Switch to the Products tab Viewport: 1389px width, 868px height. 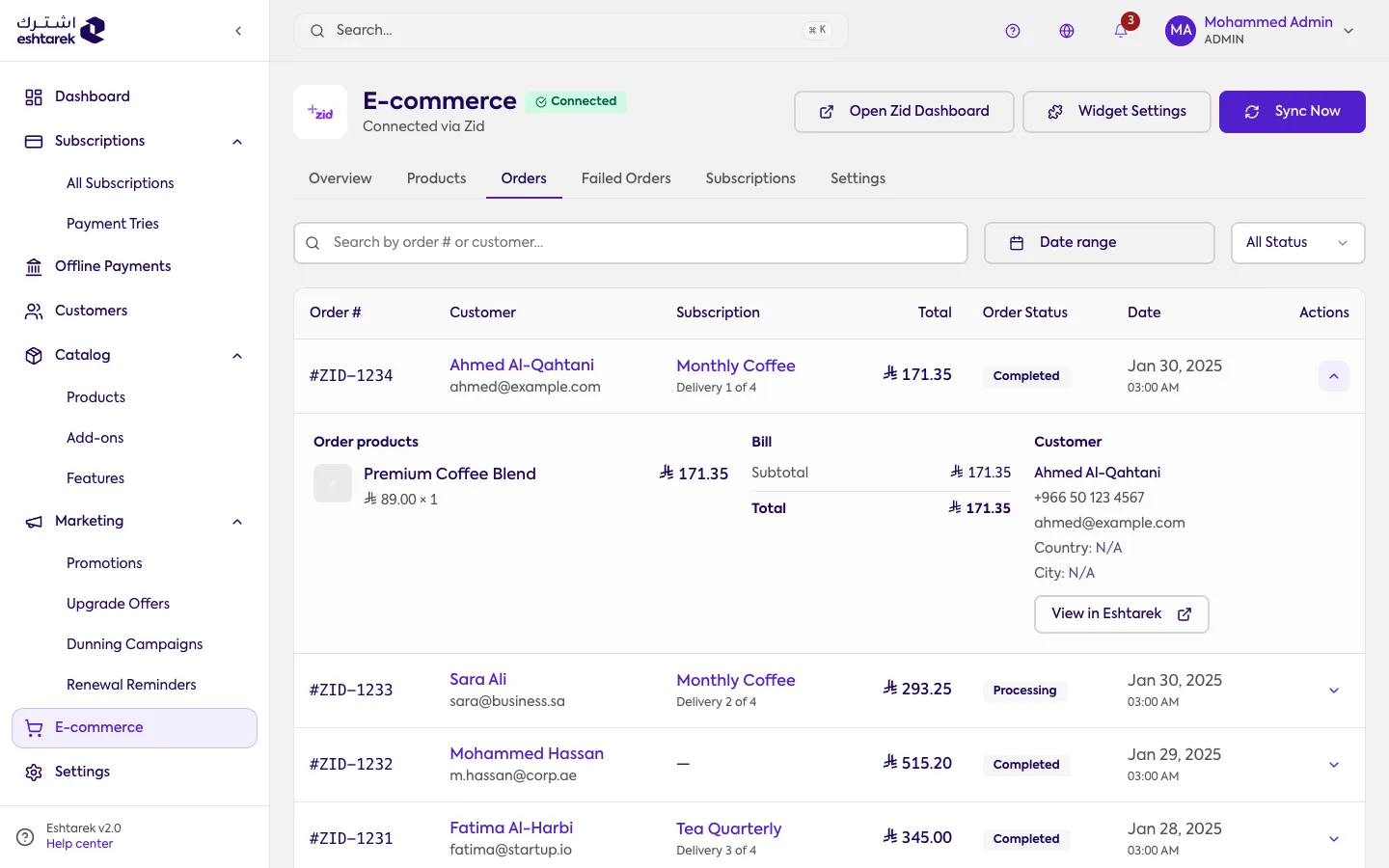click(x=437, y=178)
